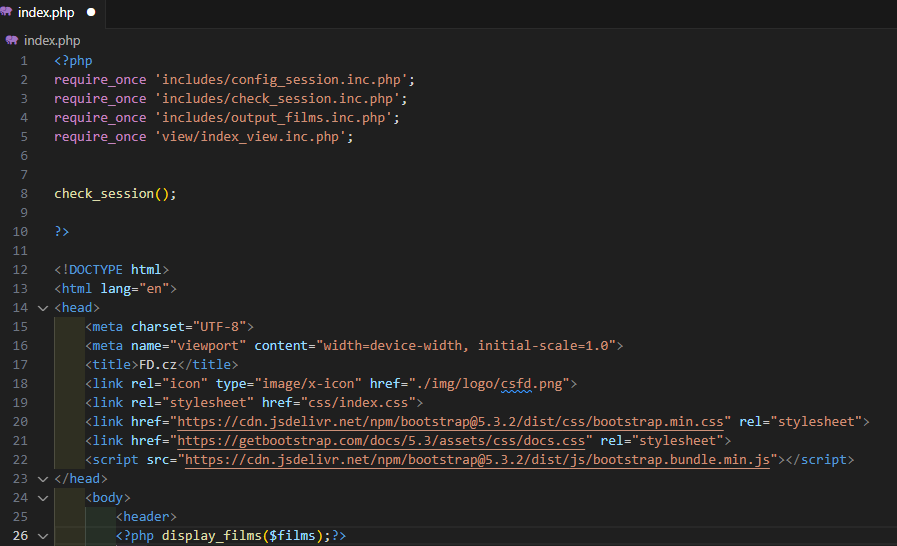897x546 pixels.
Task: Fold the body element at line 24
Action: tap(42, 498)
